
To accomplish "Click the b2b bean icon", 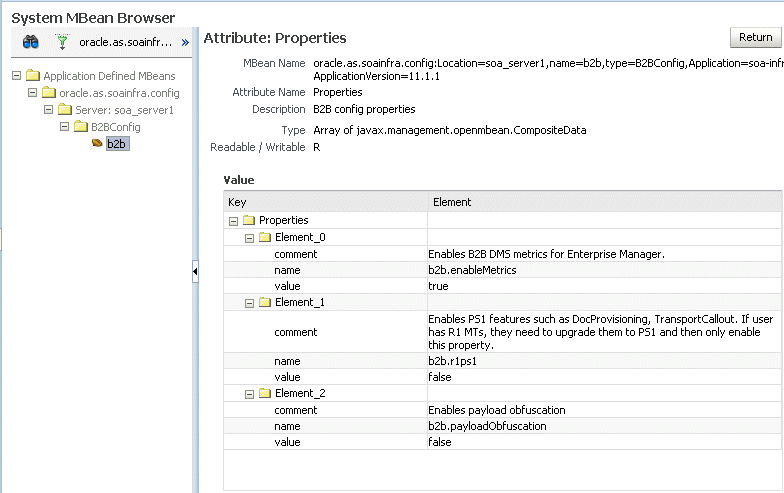I will click(97, 144).
